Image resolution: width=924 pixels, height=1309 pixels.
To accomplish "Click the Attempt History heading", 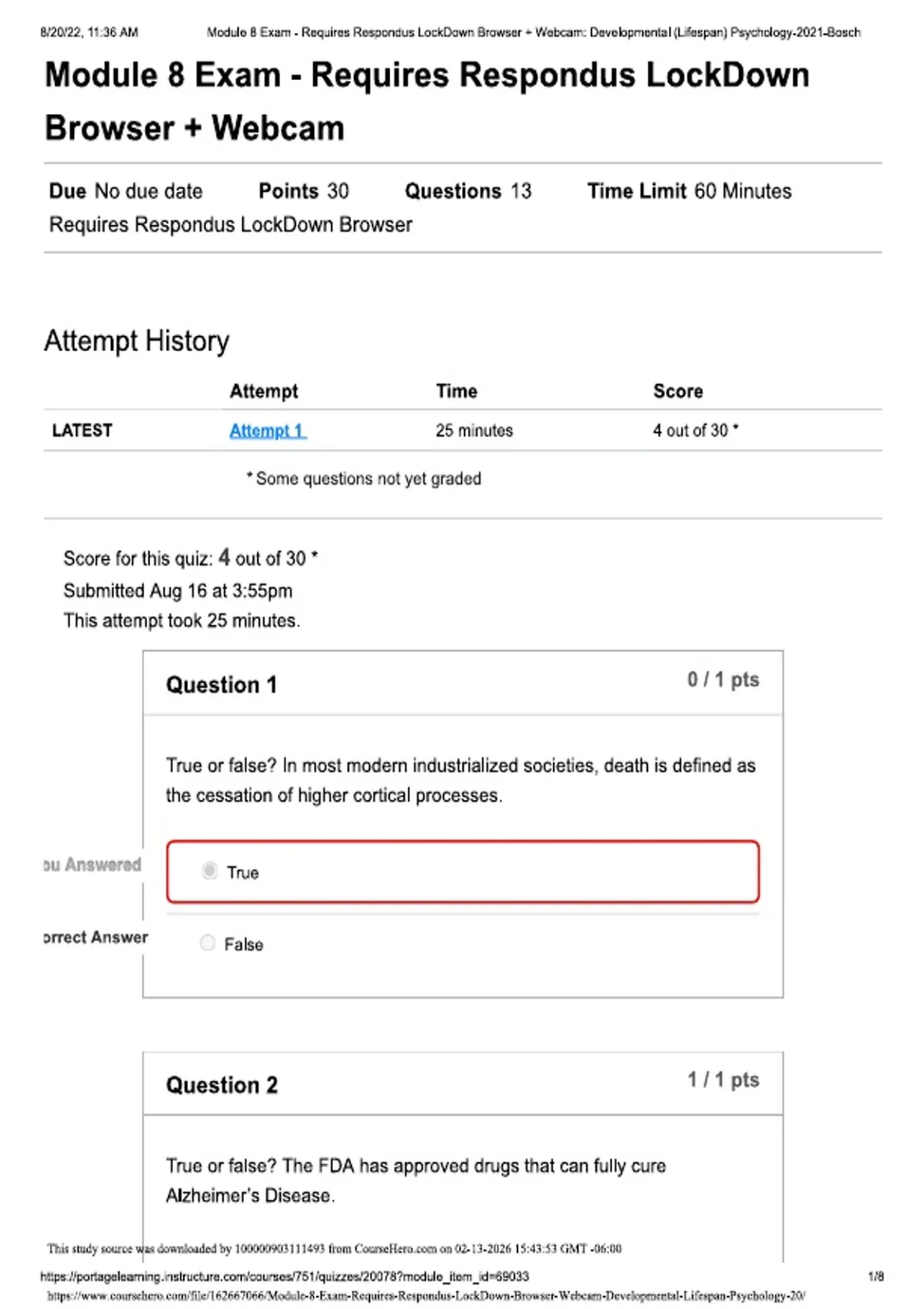I will click(x=137, y=341).
